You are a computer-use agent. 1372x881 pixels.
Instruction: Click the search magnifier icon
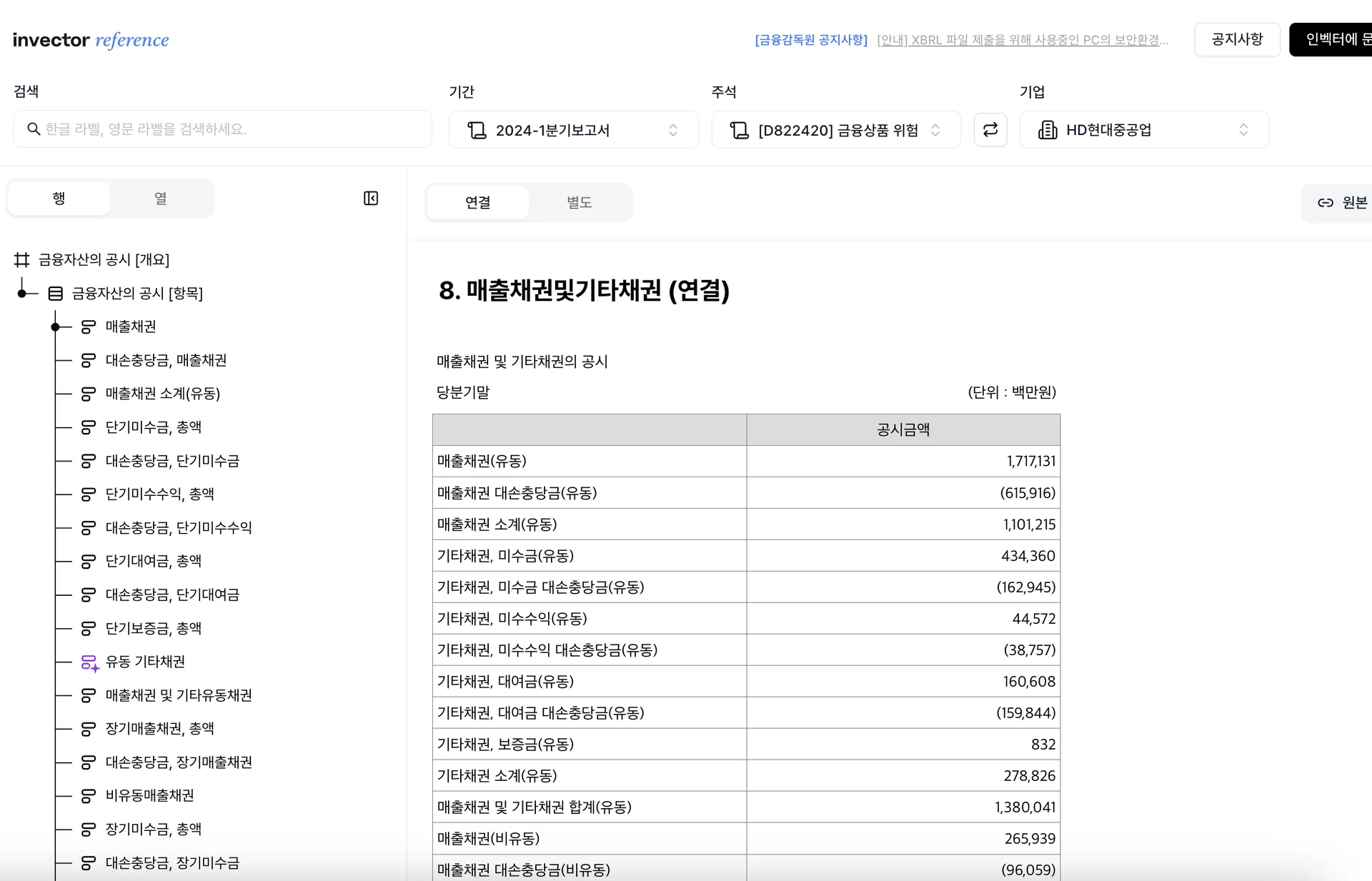pos(33,129)
